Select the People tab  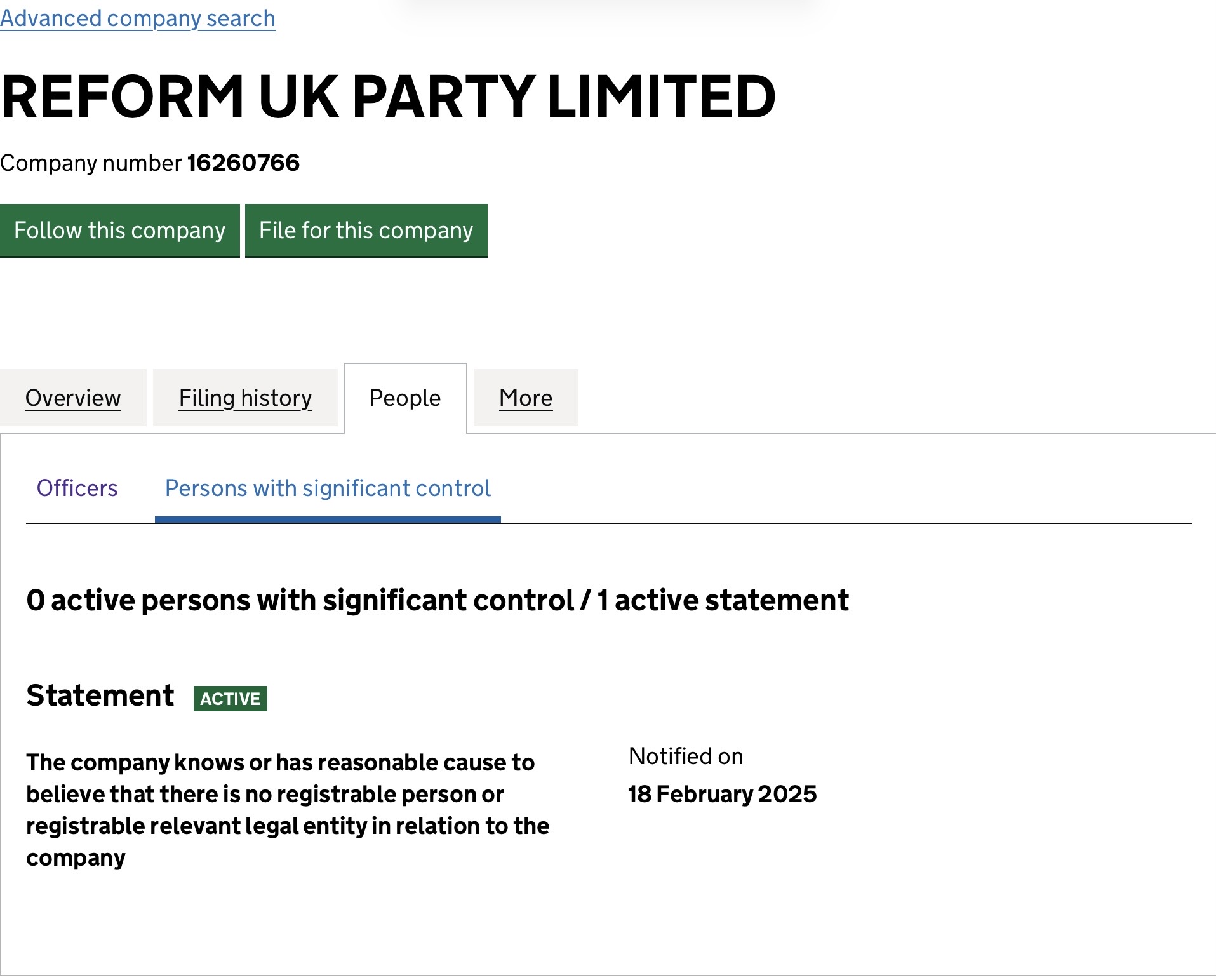pos(405,398)
